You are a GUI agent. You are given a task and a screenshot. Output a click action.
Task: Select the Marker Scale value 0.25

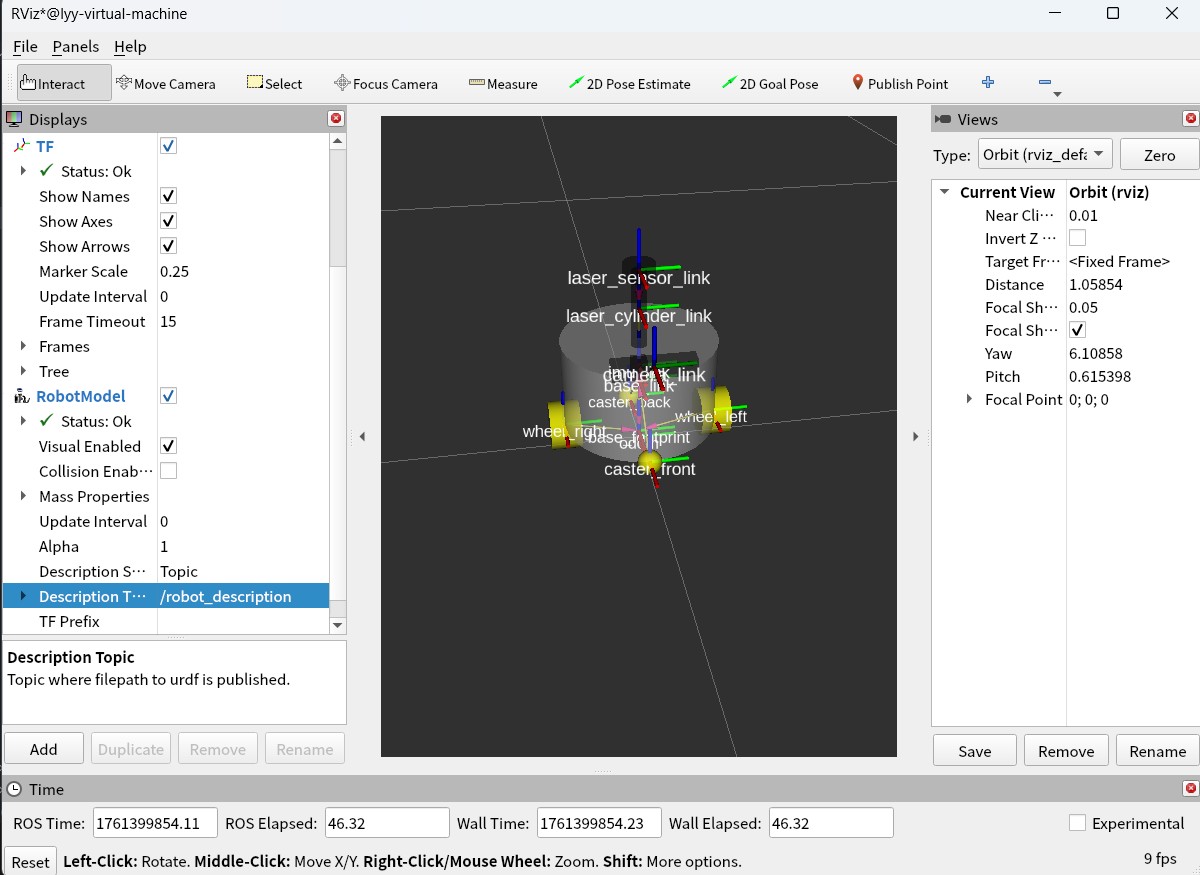(x=174, y=271)
